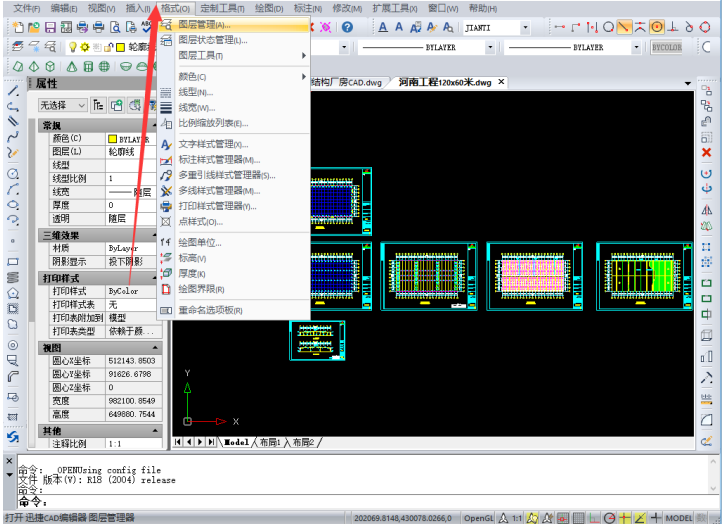Click the yellow BYLAYER color swatch
Screen dimensions: 723x524
point(113,139)
